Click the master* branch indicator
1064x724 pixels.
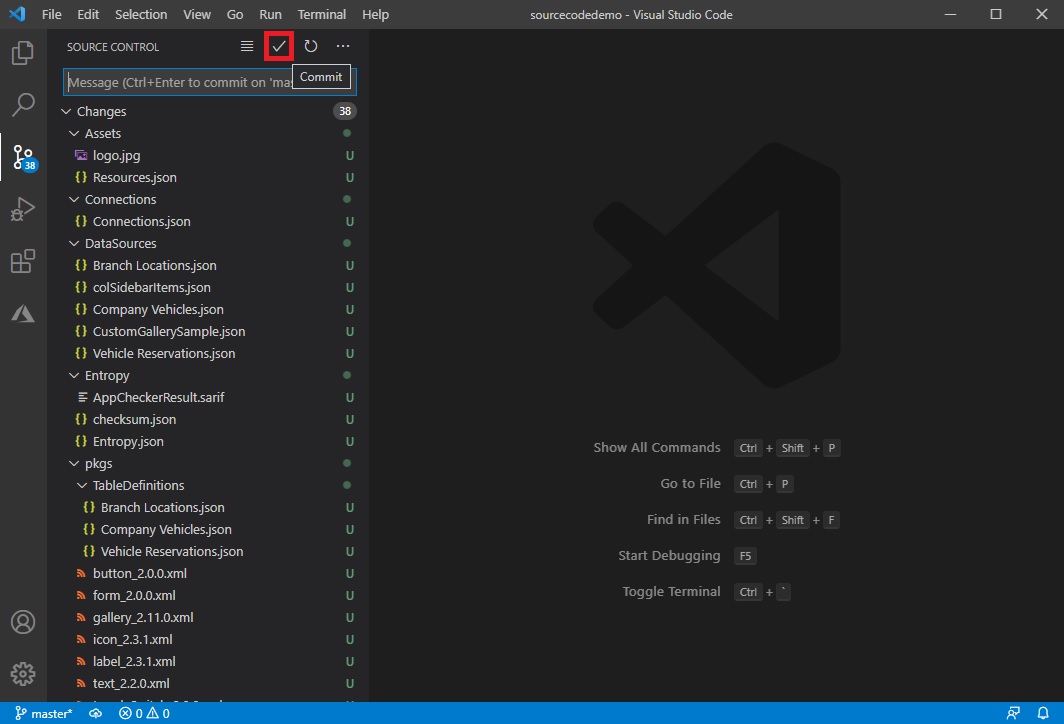coord(44,713)
